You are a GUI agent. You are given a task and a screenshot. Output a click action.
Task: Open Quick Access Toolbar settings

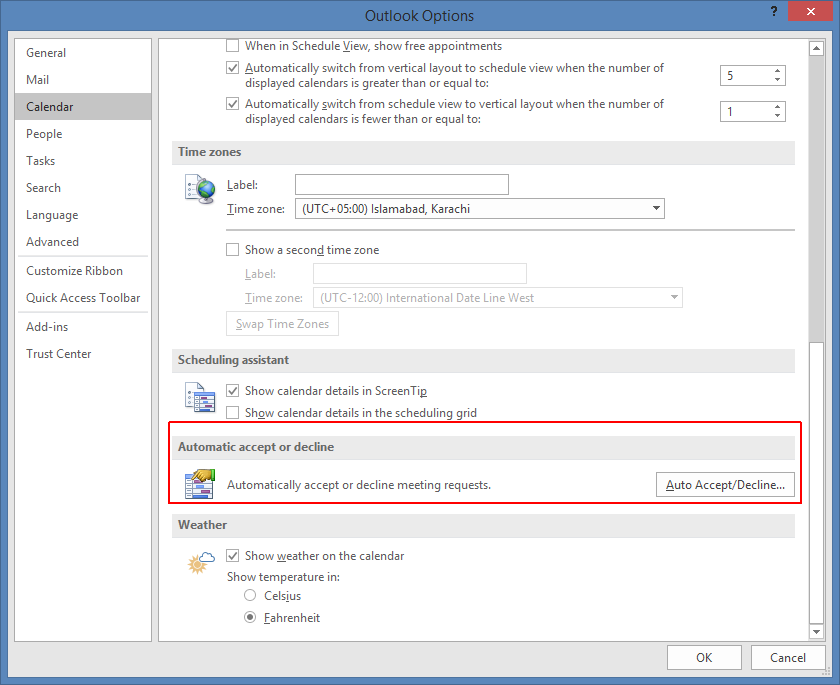coord(83,297)
